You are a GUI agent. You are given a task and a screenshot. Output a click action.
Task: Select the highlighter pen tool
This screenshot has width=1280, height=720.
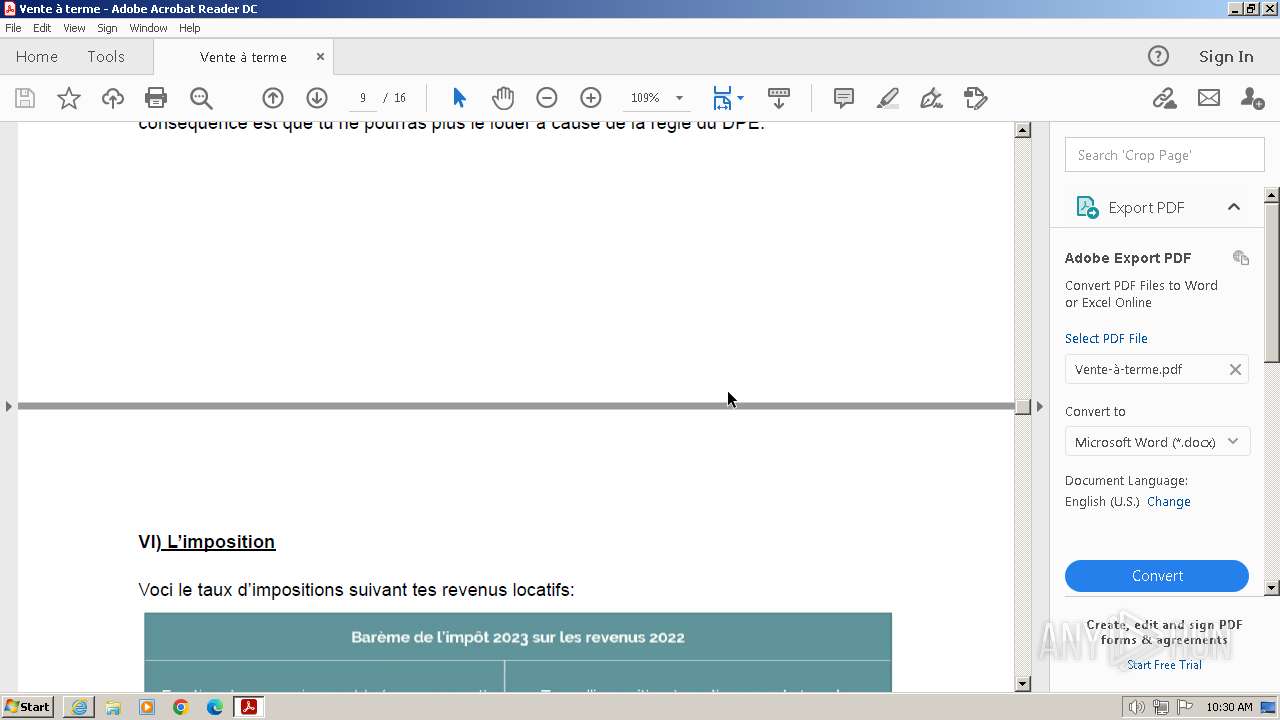coord(887,98)
